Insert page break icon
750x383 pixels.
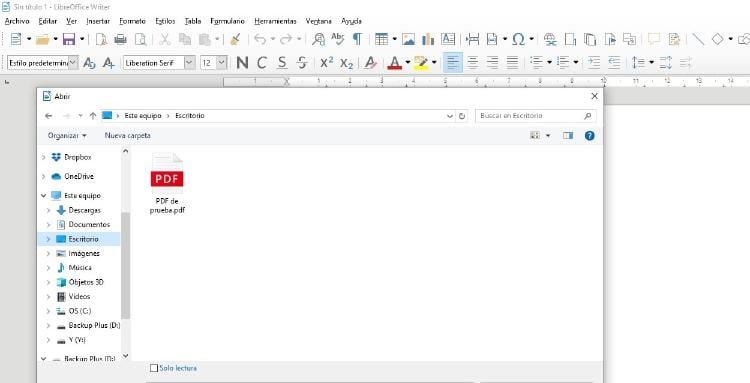pyautogui.click(x=473, y=39)
